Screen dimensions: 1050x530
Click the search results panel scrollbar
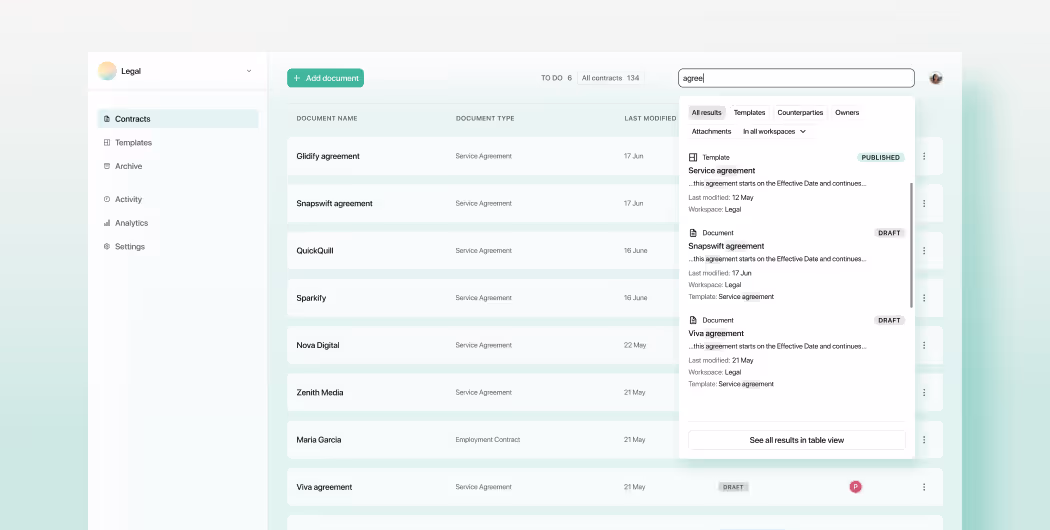click(911, 245)
